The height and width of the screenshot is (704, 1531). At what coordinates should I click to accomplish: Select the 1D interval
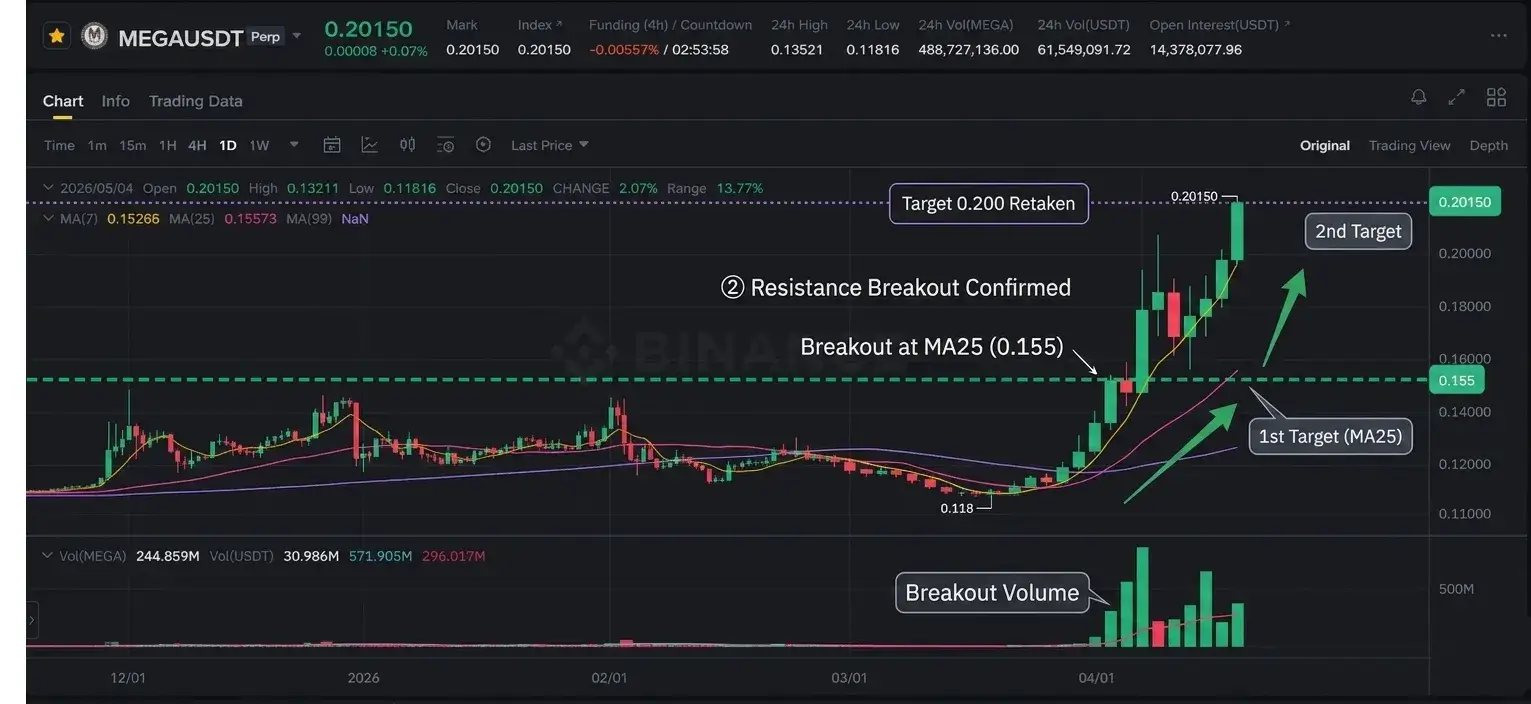(228, 145)
